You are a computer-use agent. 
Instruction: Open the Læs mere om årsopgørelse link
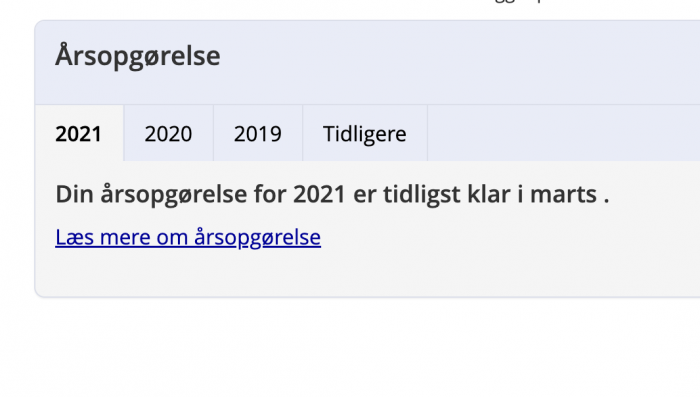188,237
